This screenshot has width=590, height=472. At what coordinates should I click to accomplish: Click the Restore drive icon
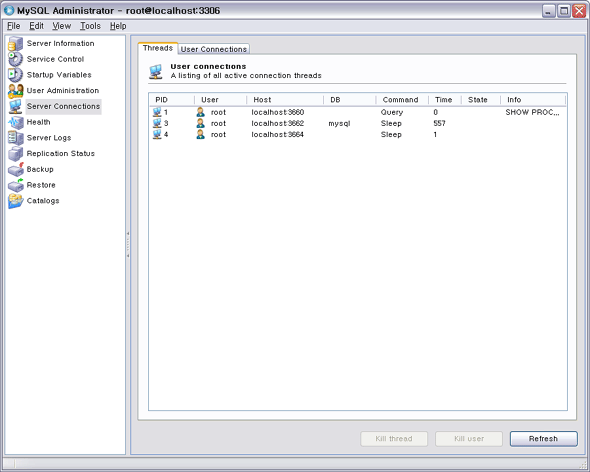point(16,185)
